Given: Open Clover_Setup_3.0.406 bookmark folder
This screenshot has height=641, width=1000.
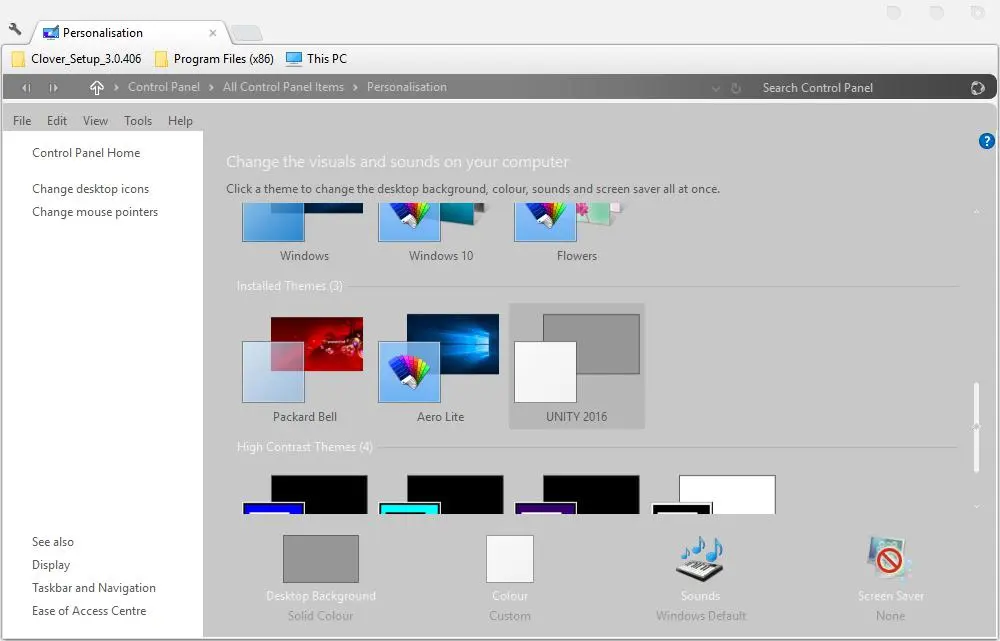Looking at the screenshot, I should pos(78,59).
